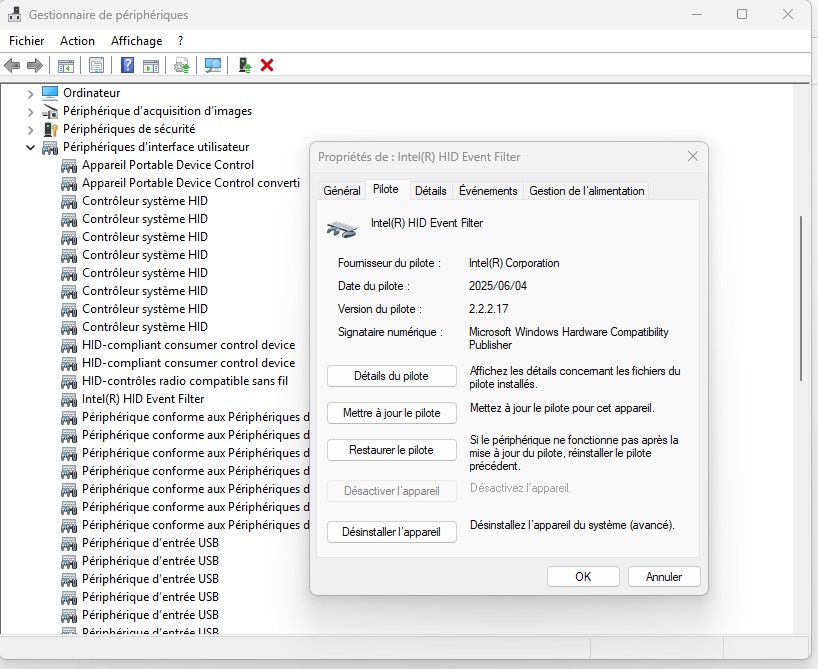The width and height of the screenshot is (818, 669).
Task: Click the update driver toolbar icon
Action: pos(181,65)
